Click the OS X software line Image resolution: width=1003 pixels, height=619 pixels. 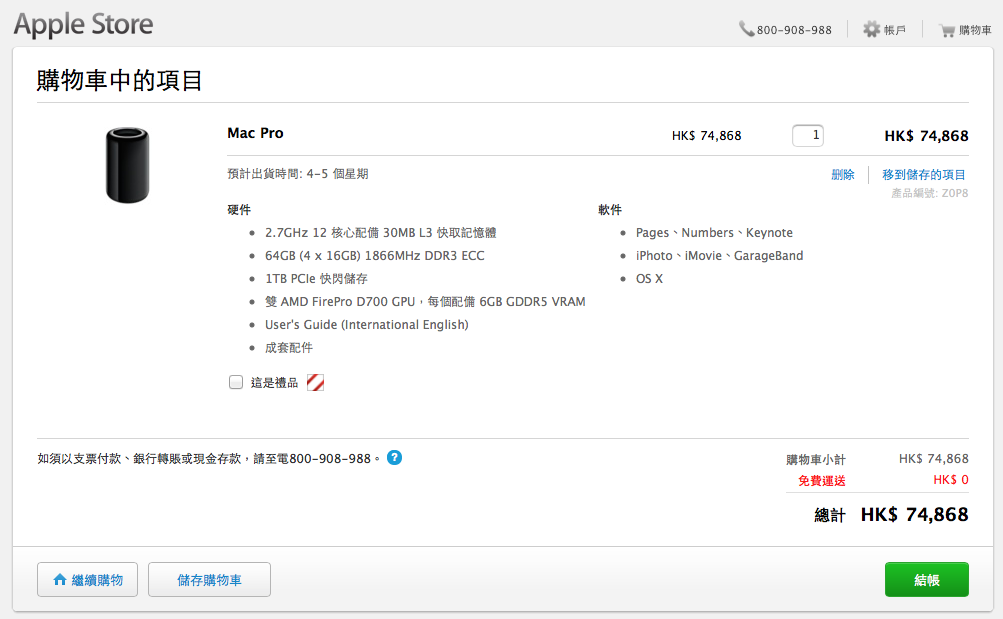pyautogui.click(x=649, y=279)
